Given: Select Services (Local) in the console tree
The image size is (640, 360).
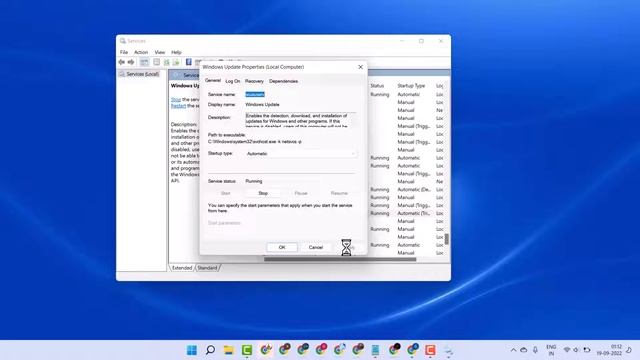Looking at the screenshot, I should point(139,74).
